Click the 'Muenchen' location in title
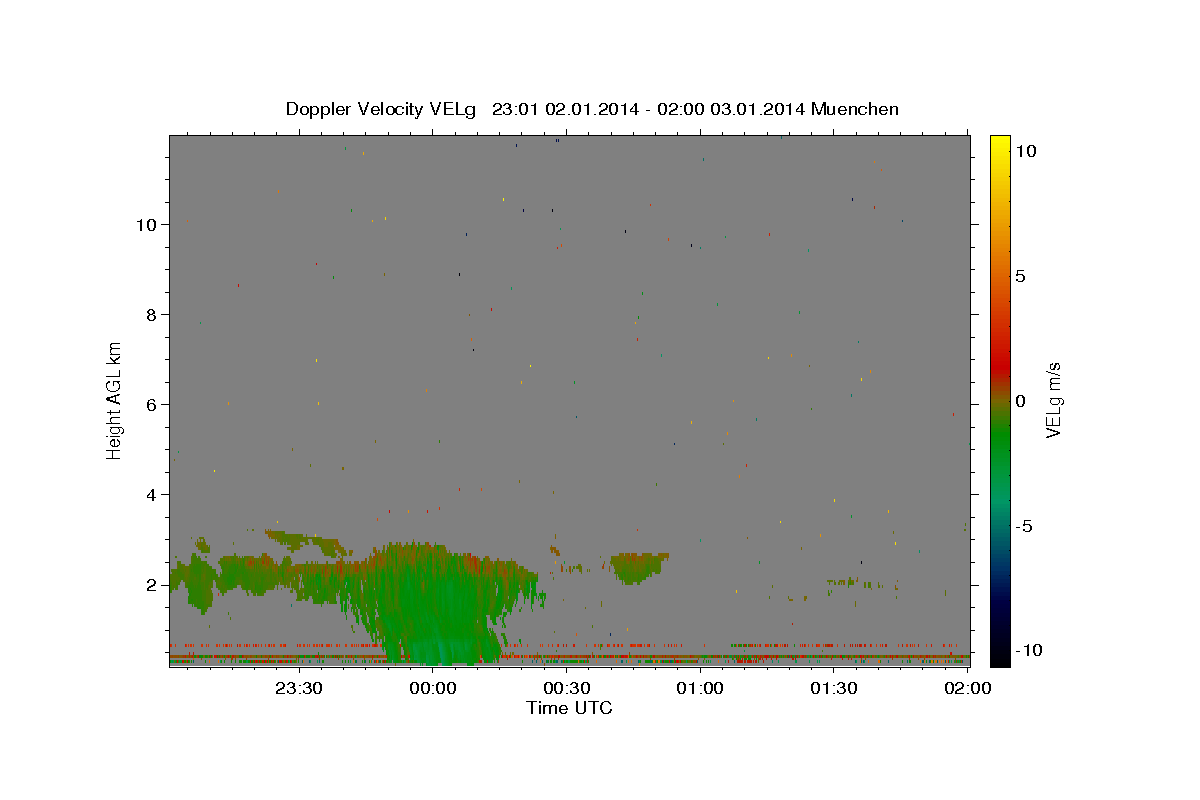The height and width of the screenshot is (800, 1200). click(856, 109)
